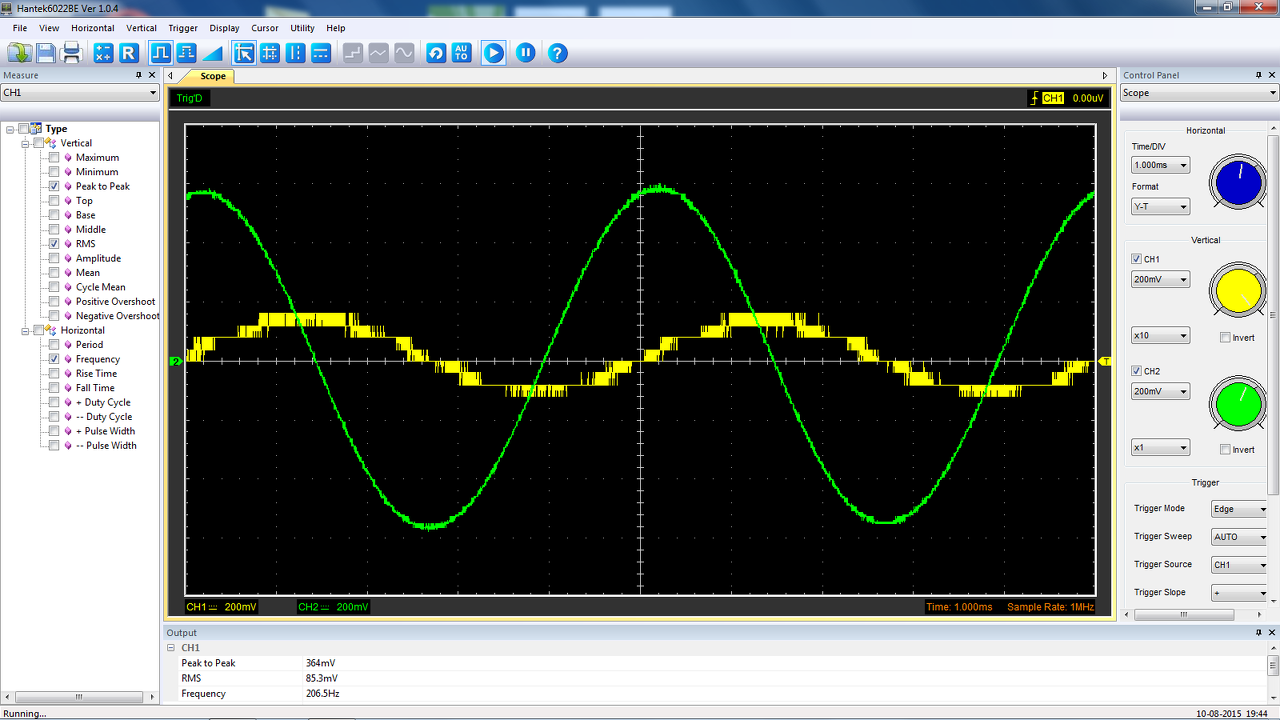Click the green CH2 voltage knob
Screen dimensions: 1280x720
1238,403
